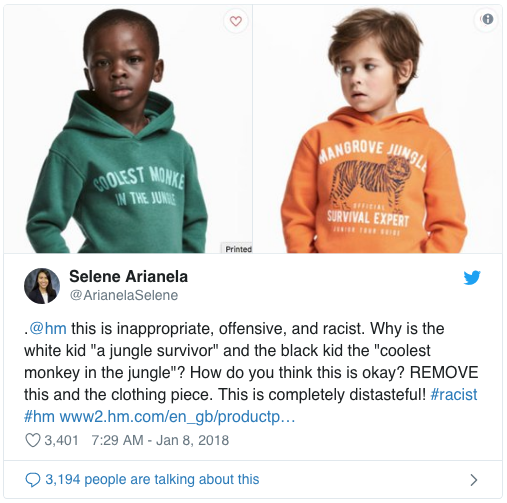Open Selene Arianela's profile avatar
This screenshot has width=507, height=503.
tap(42, 286)
